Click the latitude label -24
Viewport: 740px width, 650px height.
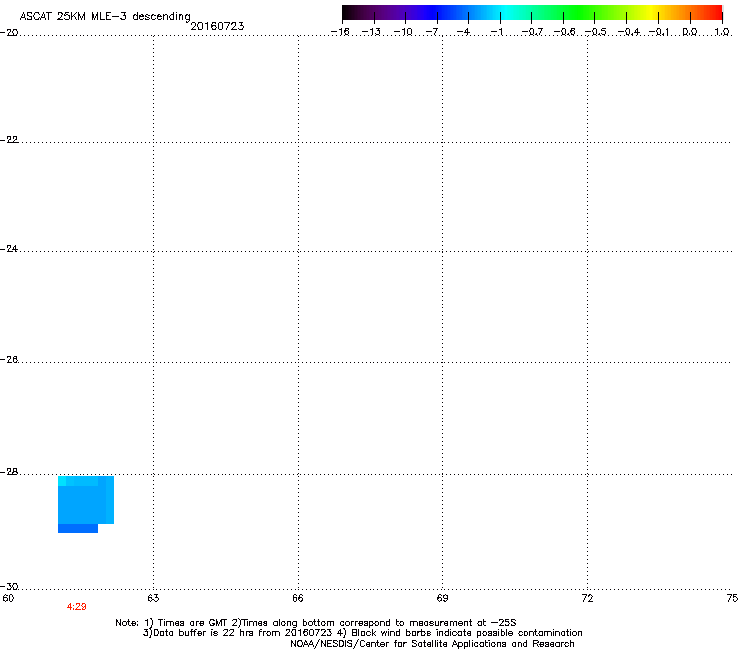click(x=9, y=249)
